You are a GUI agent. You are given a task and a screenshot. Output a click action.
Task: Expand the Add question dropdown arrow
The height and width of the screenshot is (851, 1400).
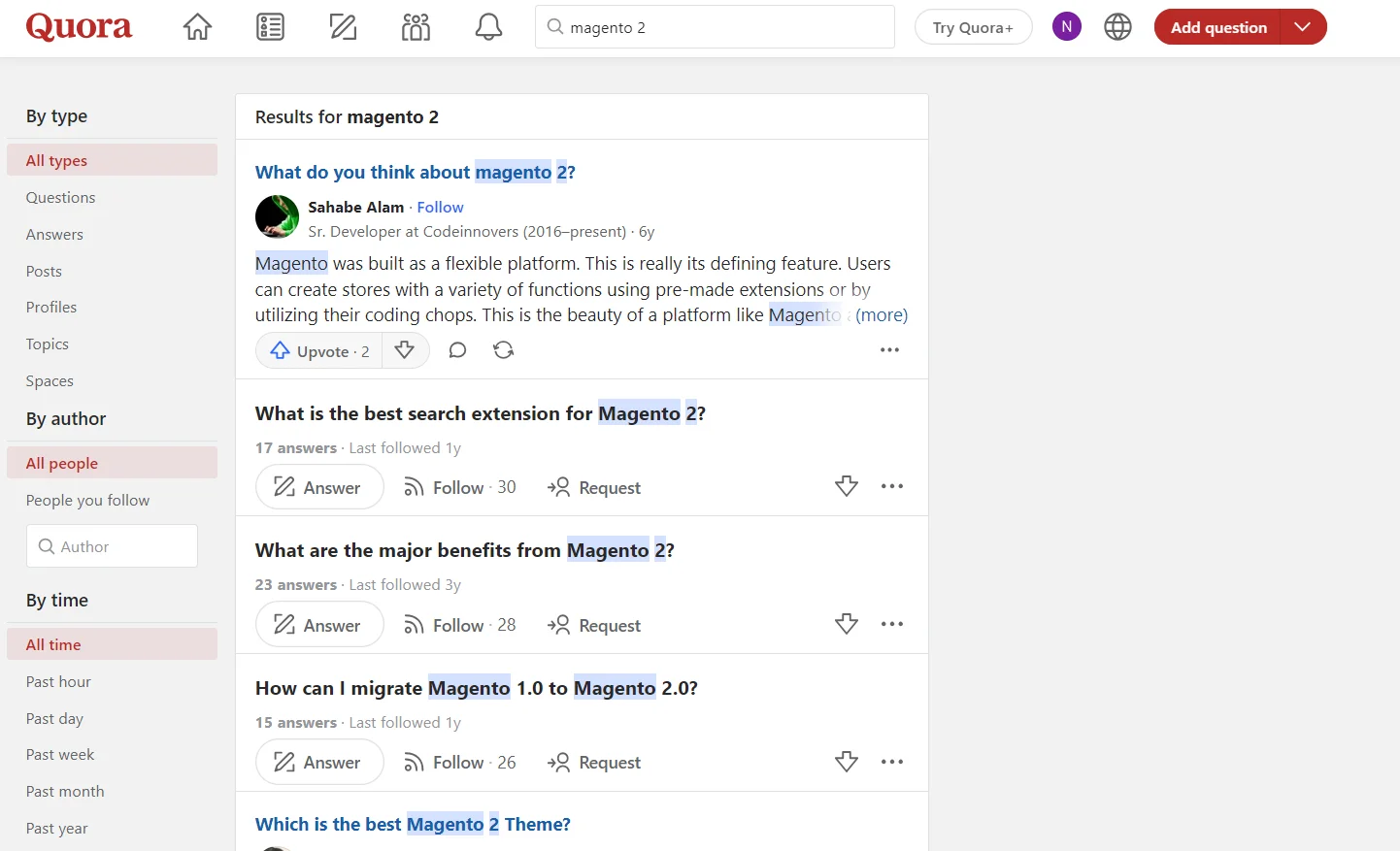(1303, 27)
